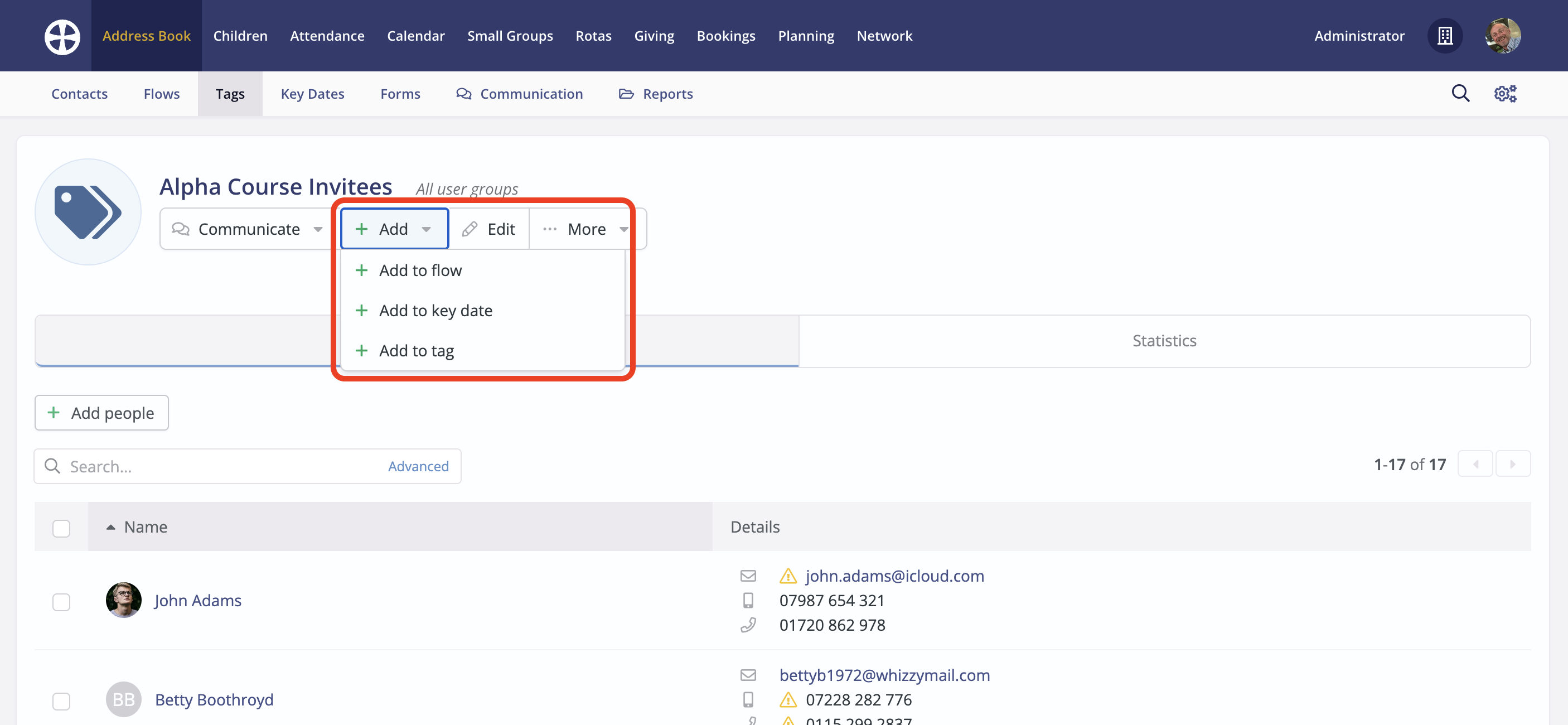Screen dimensions: 1568x725
Task: Collapse the Add dropdown button
Action: click(x=394, y=229)
